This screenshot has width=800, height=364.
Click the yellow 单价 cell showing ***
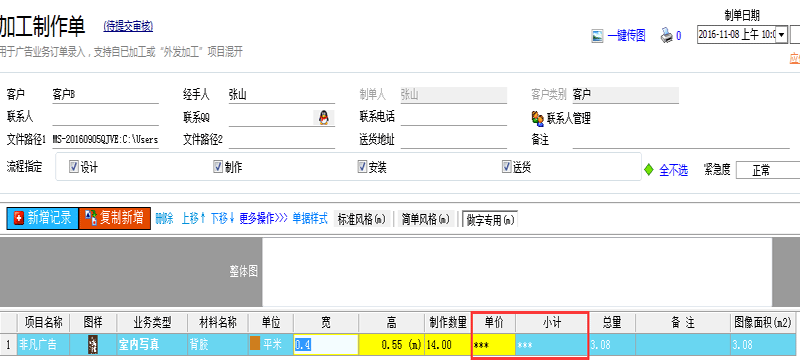coord(494,345)
